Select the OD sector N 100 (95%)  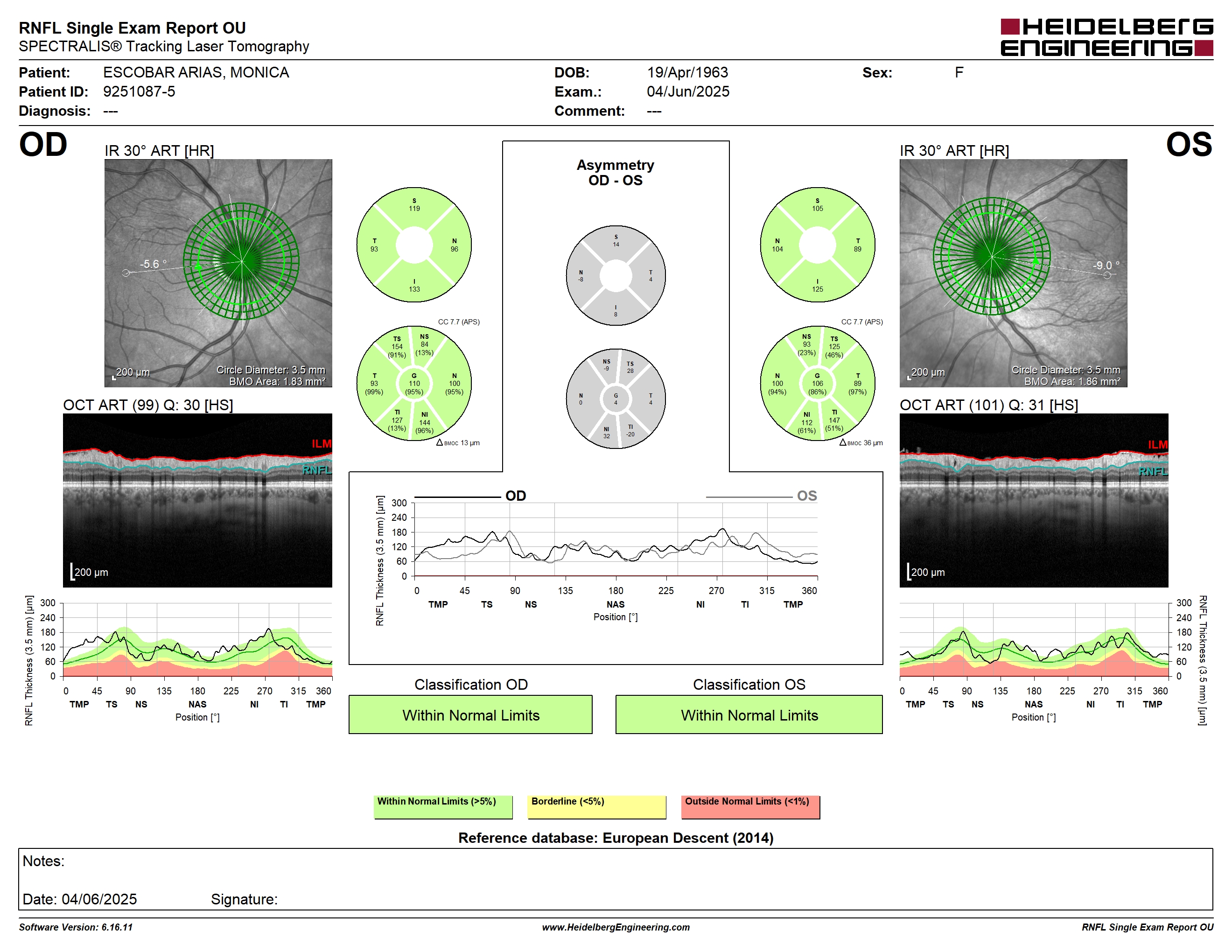tap(454, 384)
